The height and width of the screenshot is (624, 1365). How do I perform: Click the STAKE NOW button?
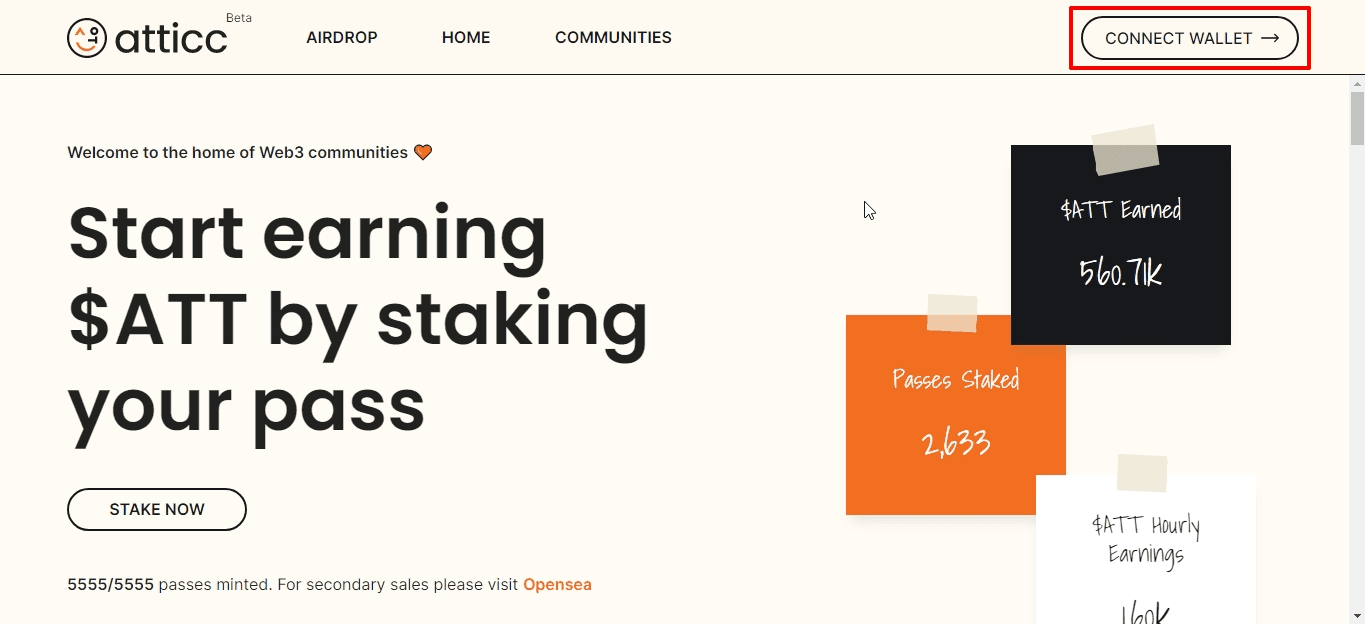point(157,509)
